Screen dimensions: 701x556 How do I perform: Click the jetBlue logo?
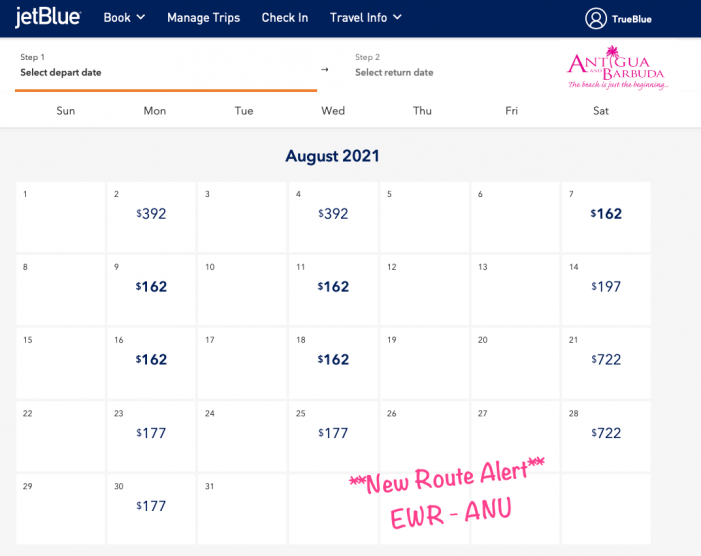pyautogui.click(x=48, y=17)
